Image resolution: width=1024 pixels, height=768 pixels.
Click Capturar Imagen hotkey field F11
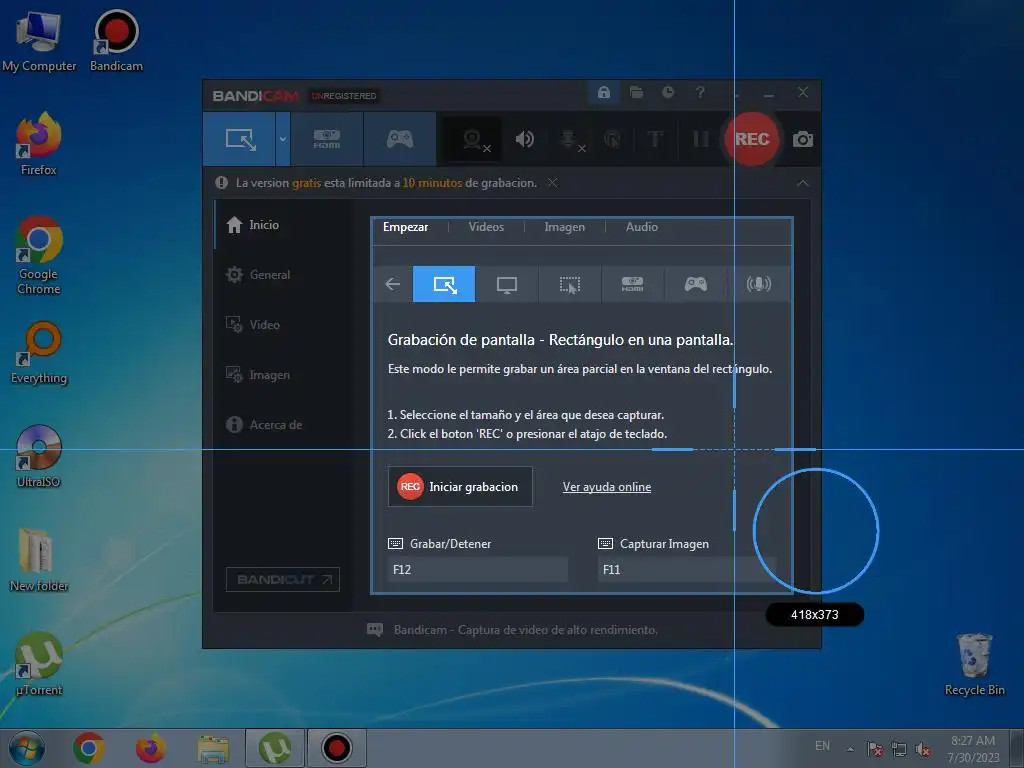(x=687, y=569)
